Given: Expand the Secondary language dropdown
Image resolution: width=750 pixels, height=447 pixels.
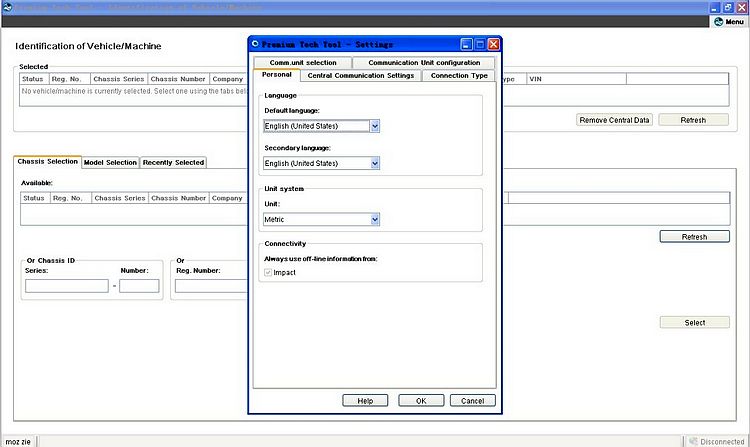Looking at the screenshot, I should (375, 164).
